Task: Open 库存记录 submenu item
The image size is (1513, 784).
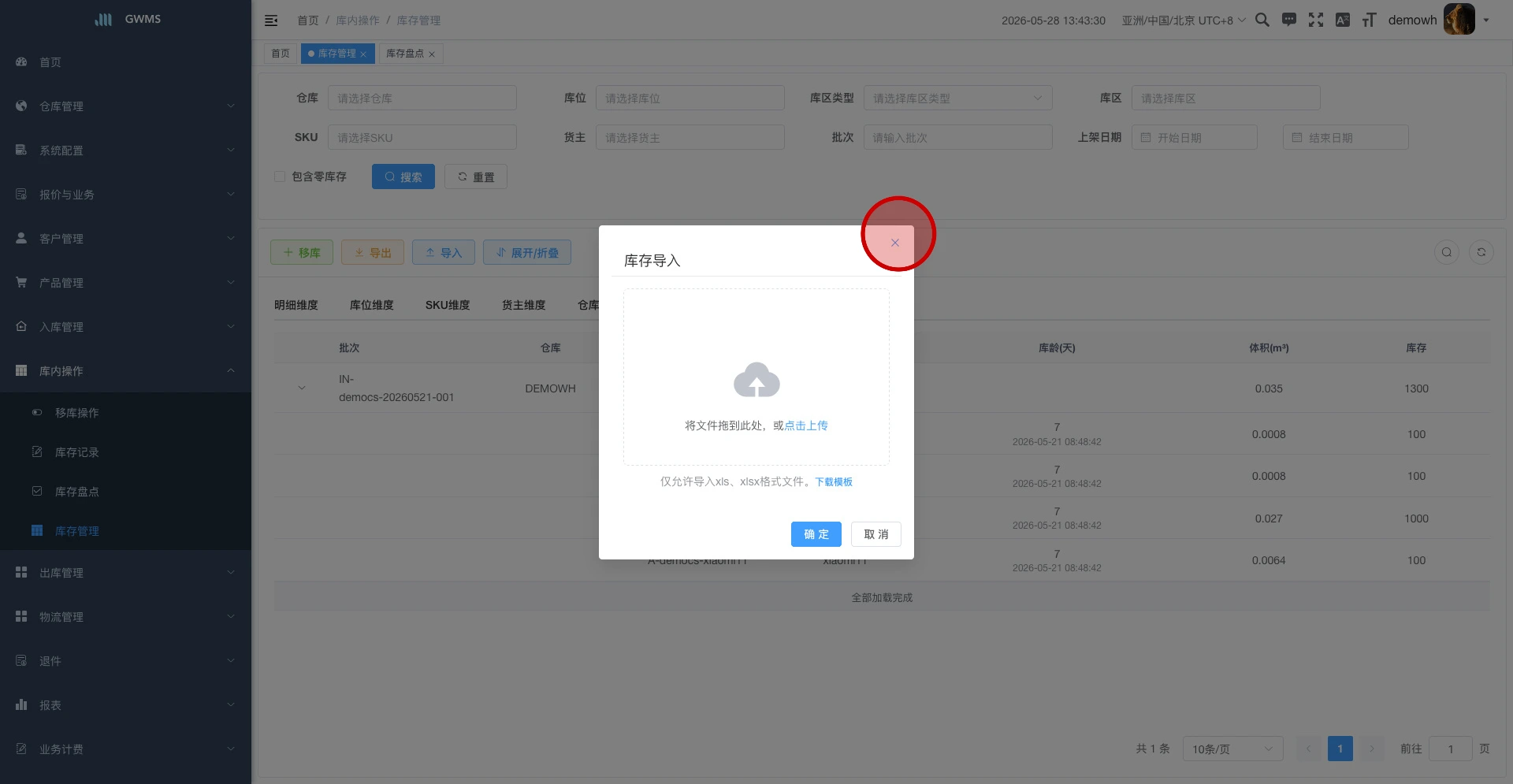Action: (126, 451)
